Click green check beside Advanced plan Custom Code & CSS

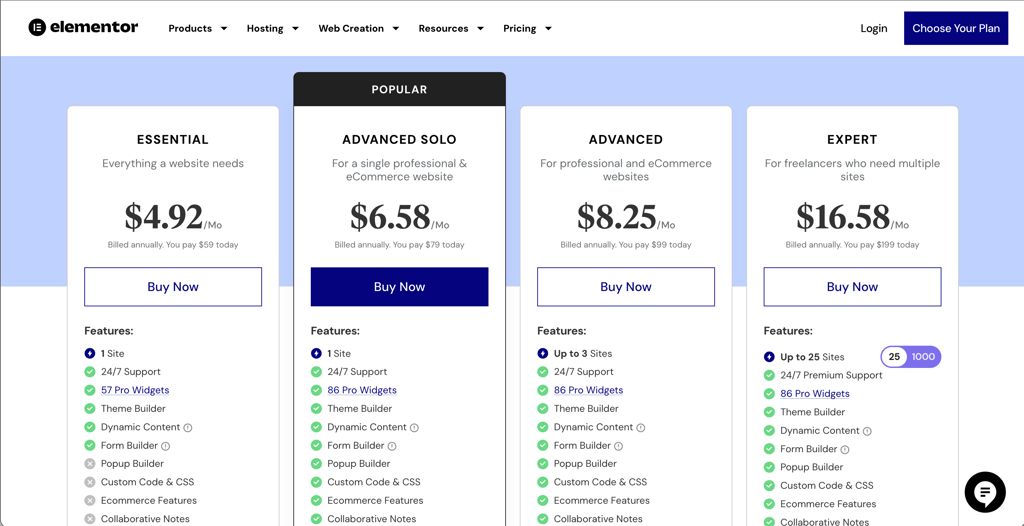point(543,482)
